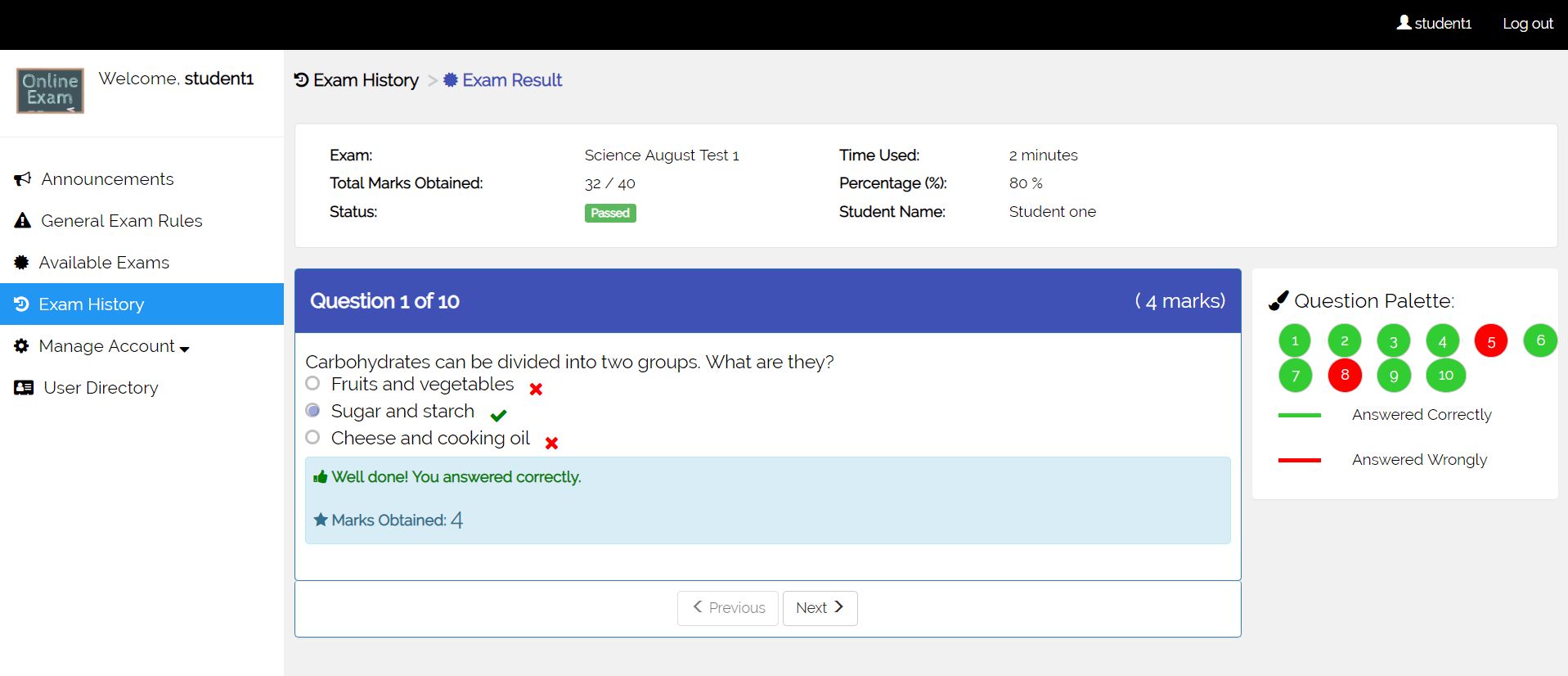Expand the Manage Account dropdown arrow

[x=185, y=349]
